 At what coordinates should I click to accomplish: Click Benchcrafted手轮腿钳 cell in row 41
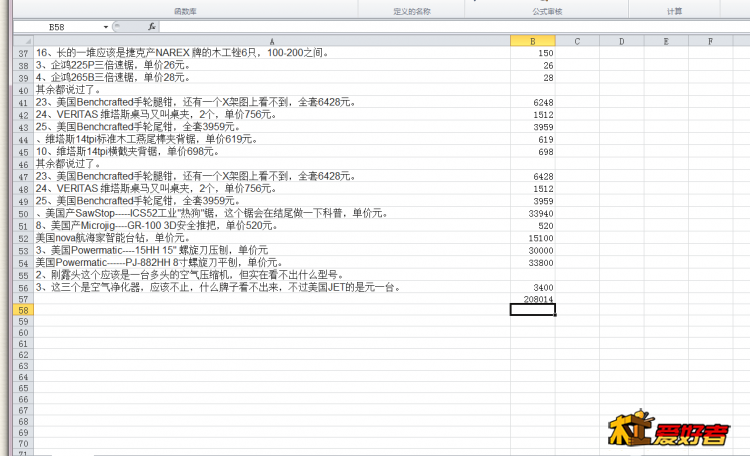pyautogui.click(x=272, y=102)
